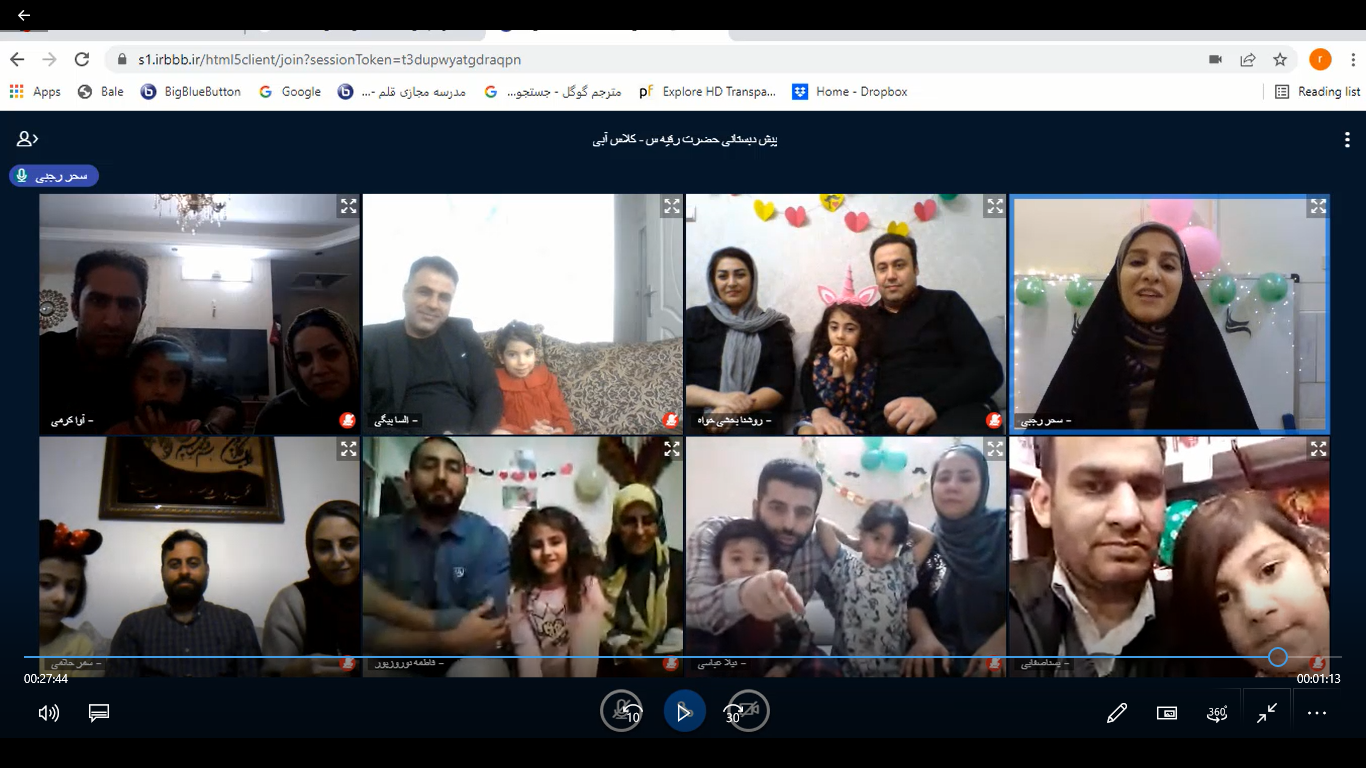Viewport: 1366px width, 768px height.
Task: Open the Home - Dropbox bookmark
Action: tap(850, 91)
